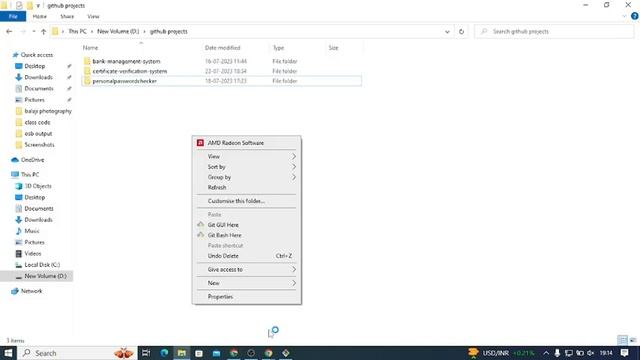Open the File ribbon tab

tap(13, 16)
